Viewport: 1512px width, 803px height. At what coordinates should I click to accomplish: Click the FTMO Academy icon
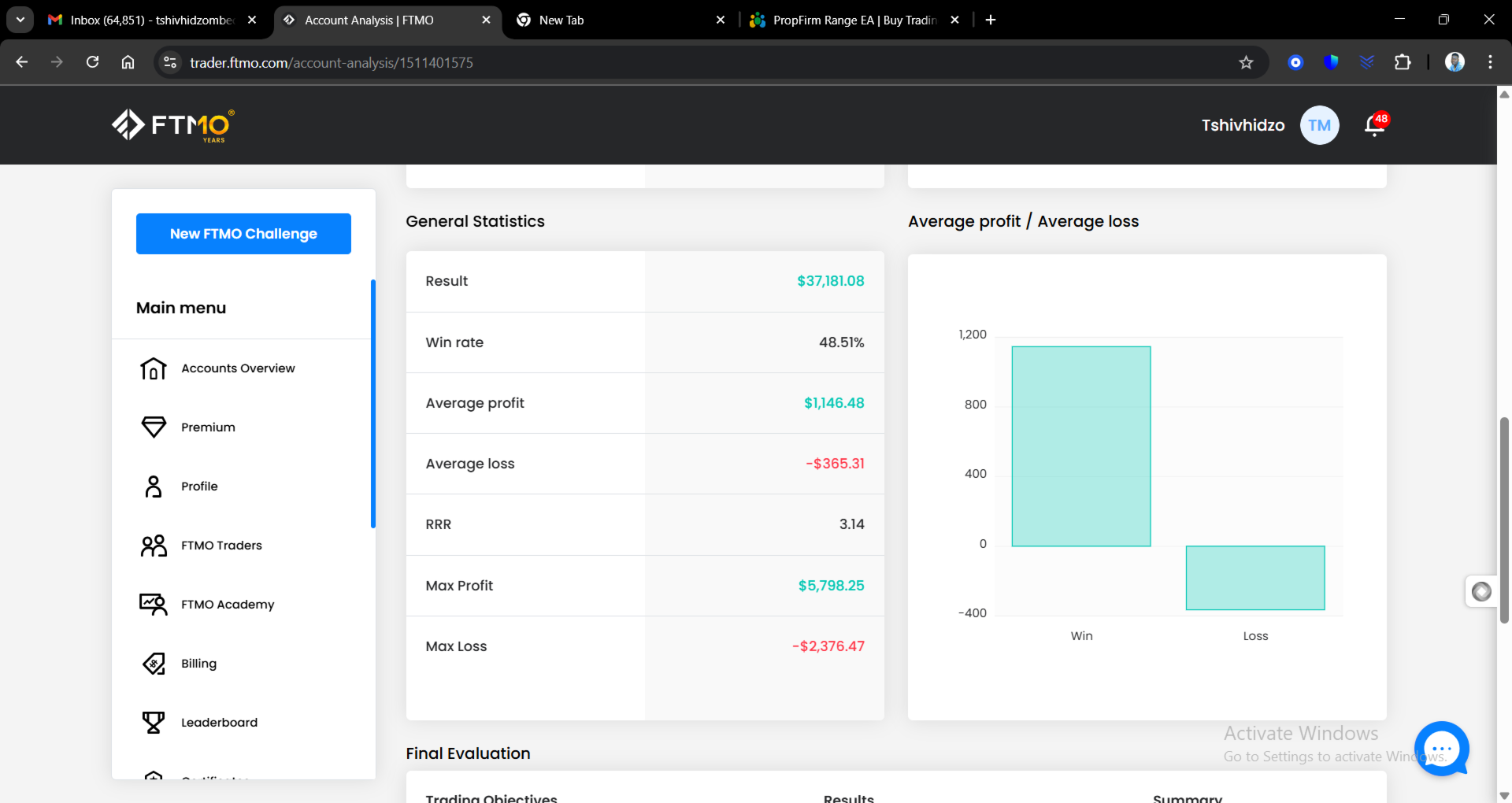point(154,605)
